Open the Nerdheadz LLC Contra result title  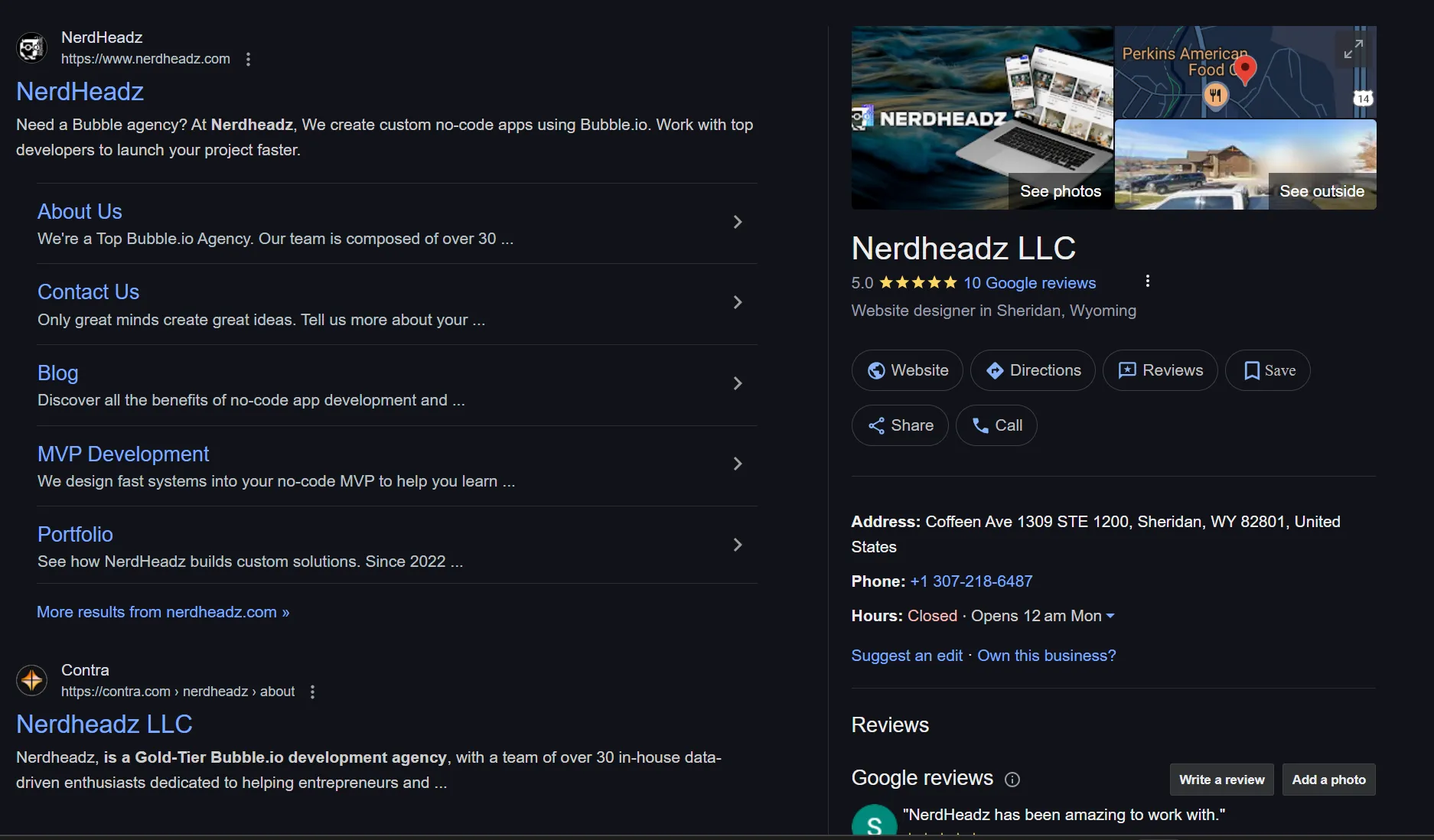[x=104, y=724]
